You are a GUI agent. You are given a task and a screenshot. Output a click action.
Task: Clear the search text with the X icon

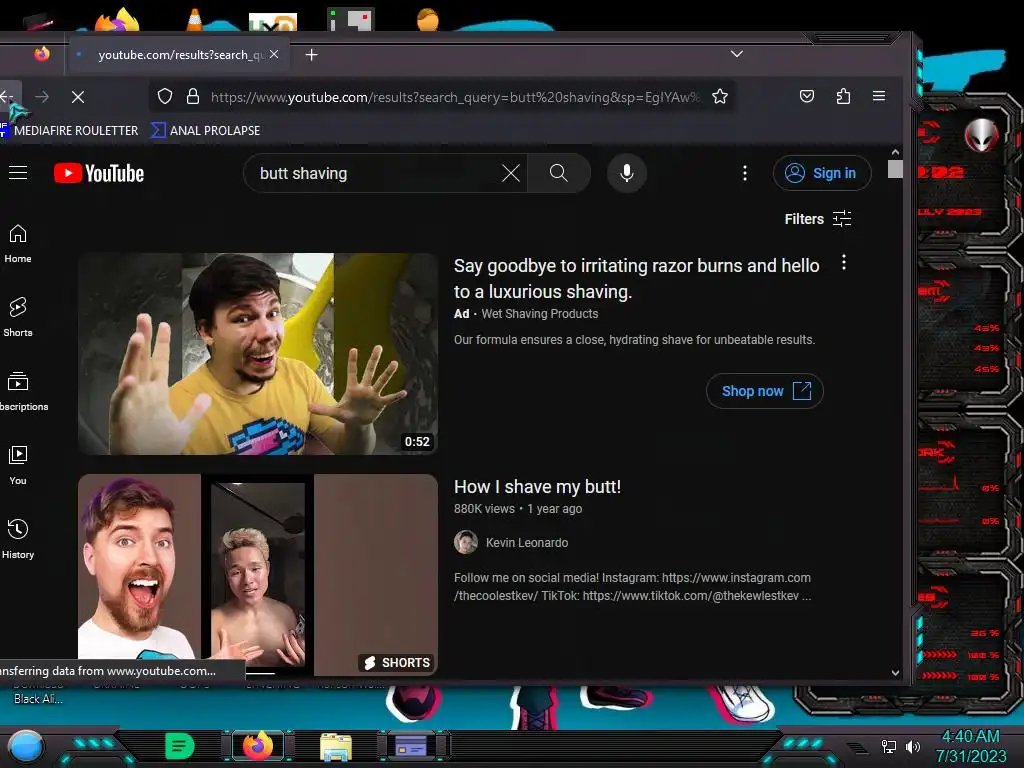(x=511, y=173)
